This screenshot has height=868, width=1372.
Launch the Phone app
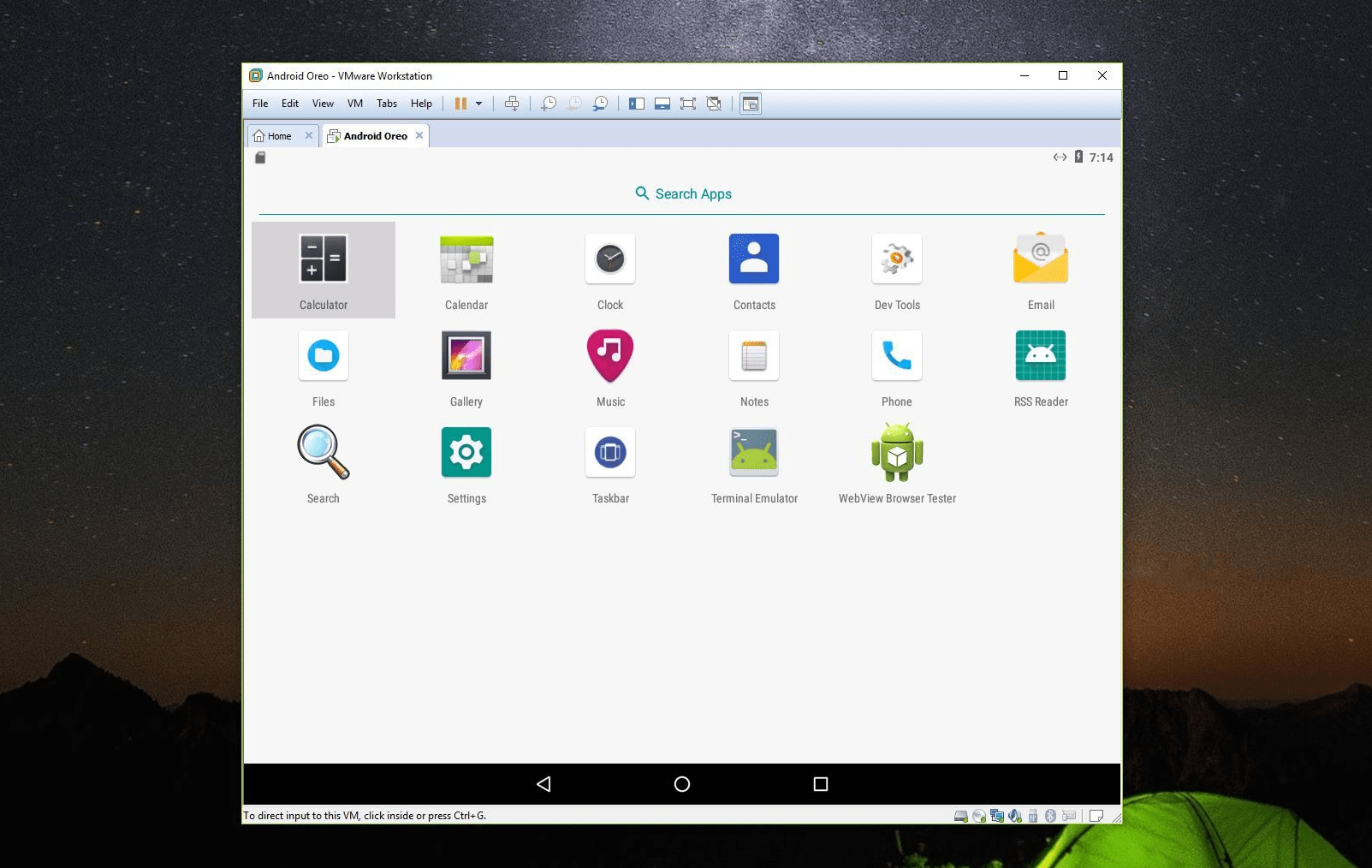(x=897, y=366)
